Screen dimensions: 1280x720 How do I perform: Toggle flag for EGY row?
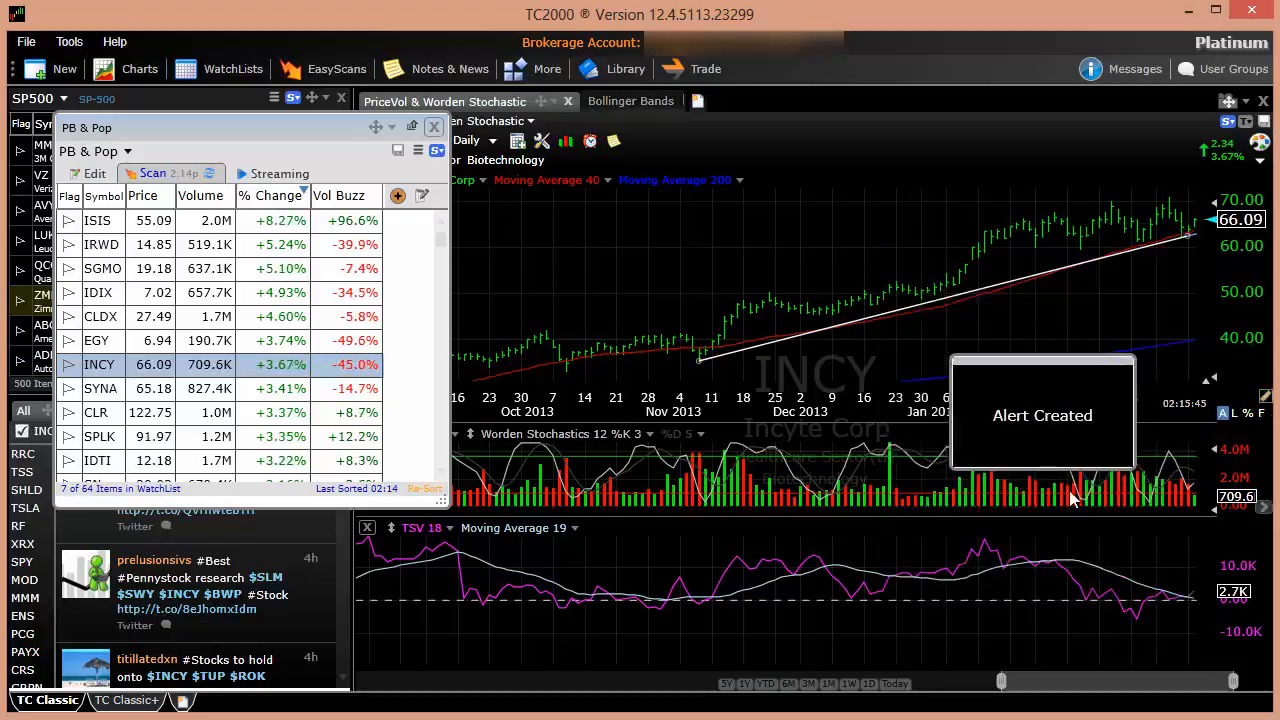69,341
